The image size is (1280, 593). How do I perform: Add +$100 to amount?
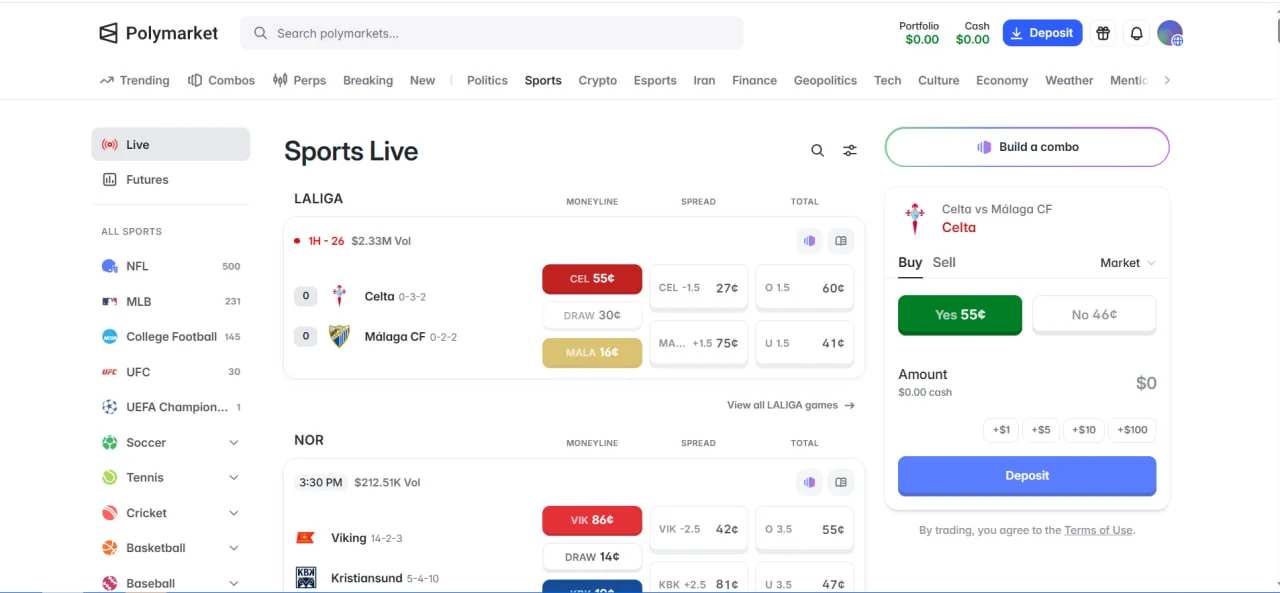pyautogui.click(x=1133, y=430)
